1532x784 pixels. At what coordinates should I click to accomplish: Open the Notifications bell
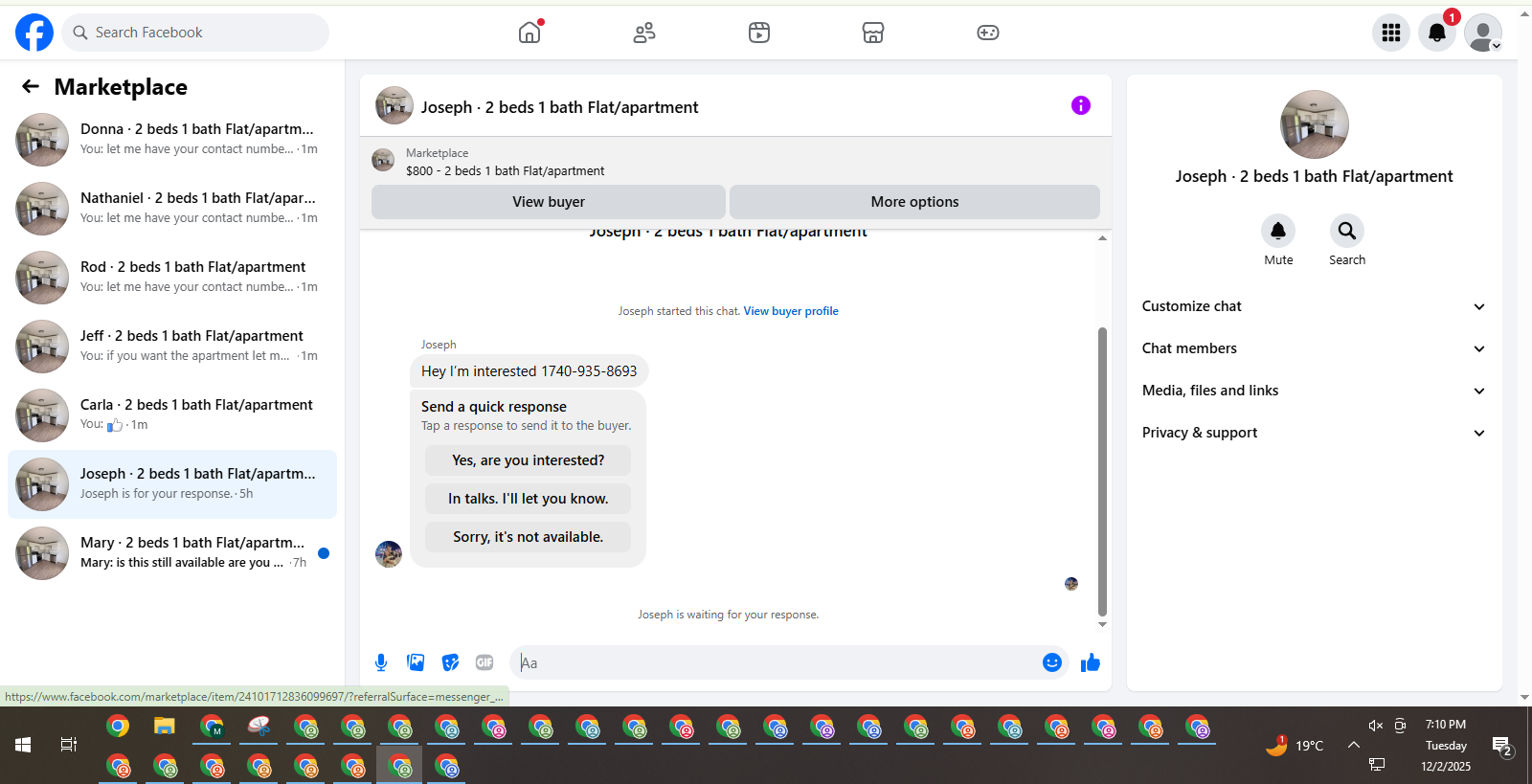point(1437,33)
